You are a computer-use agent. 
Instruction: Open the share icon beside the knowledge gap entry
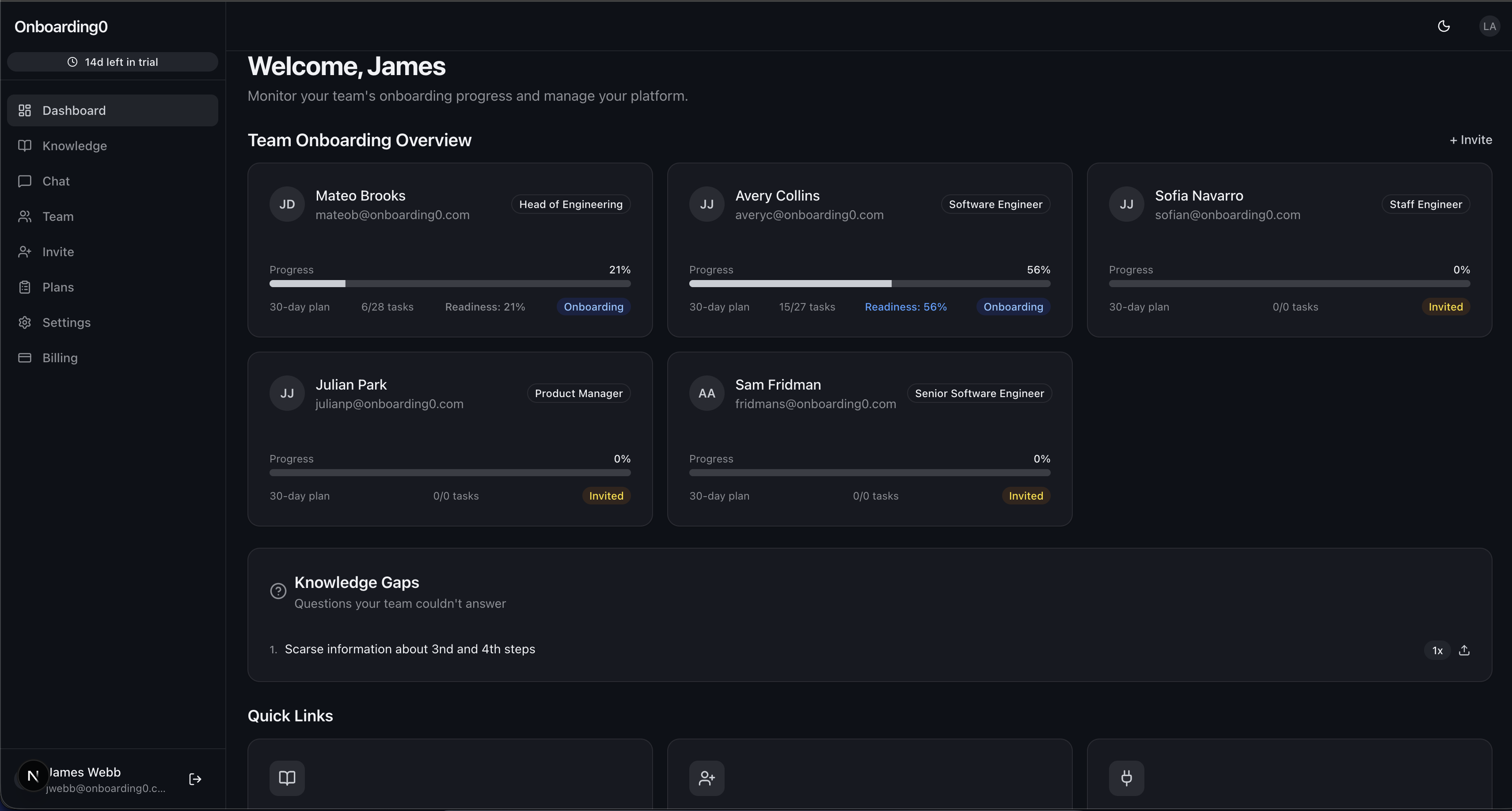[1464, 650]
